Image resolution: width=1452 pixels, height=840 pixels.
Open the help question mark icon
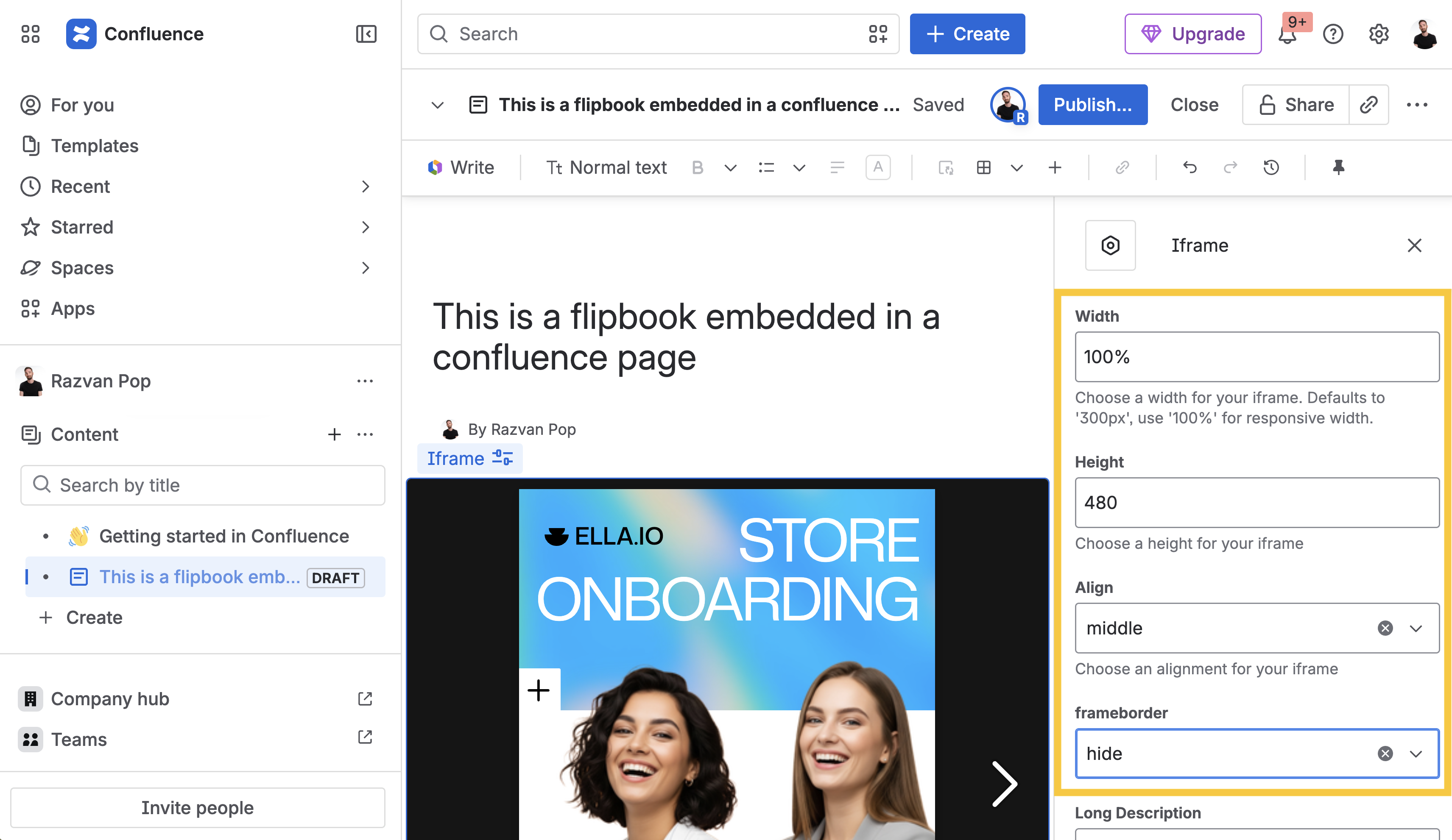(x=1333, y=34)
